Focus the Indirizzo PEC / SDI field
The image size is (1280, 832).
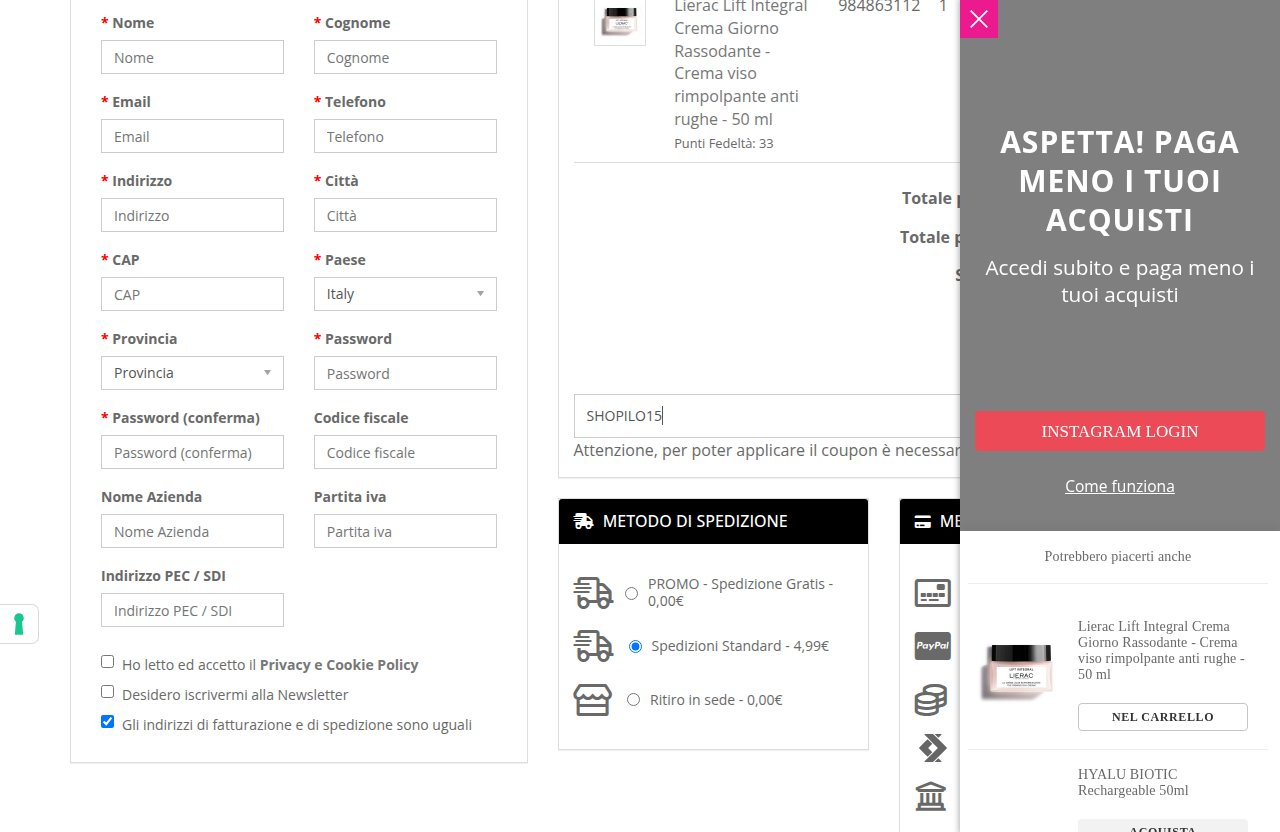pos(192,610)
